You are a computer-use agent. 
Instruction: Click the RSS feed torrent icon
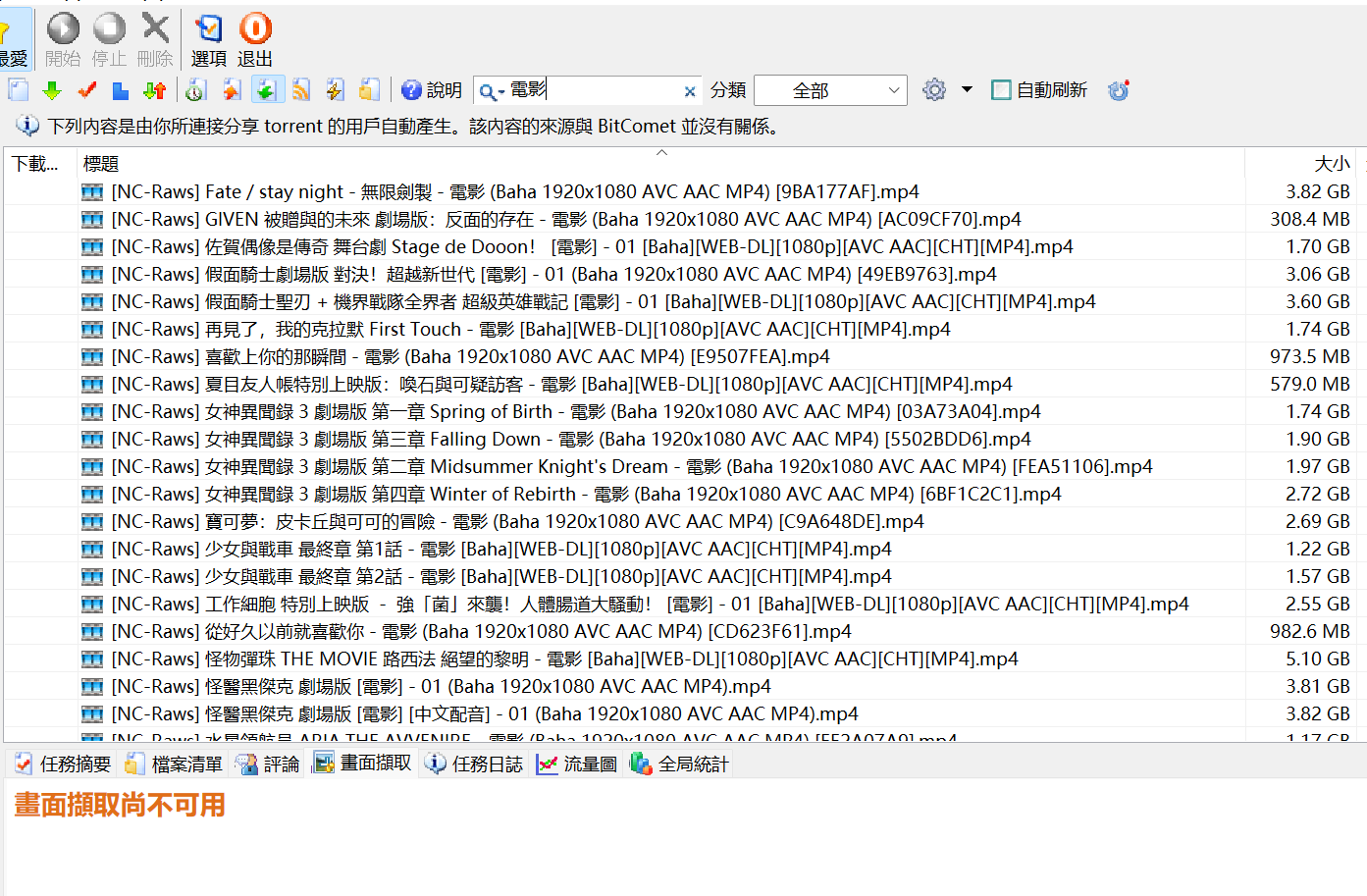[301, 90]
